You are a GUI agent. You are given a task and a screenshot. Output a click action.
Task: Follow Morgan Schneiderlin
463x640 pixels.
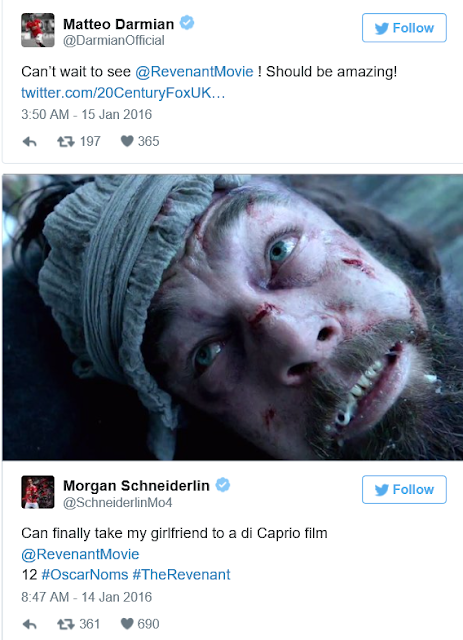[404, 489]
